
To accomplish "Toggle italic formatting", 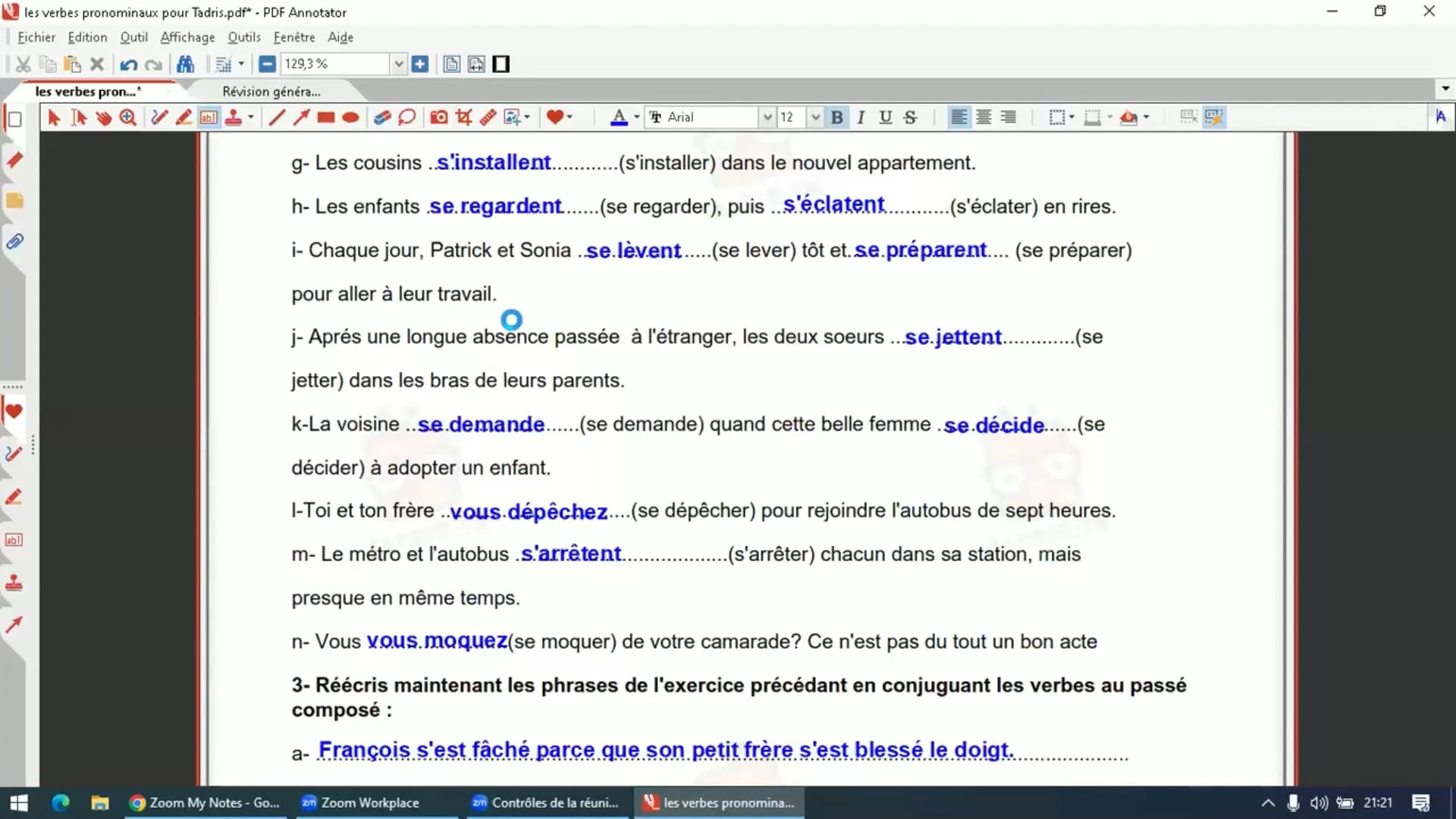I will pyautogui.click(x=861, y=117).
